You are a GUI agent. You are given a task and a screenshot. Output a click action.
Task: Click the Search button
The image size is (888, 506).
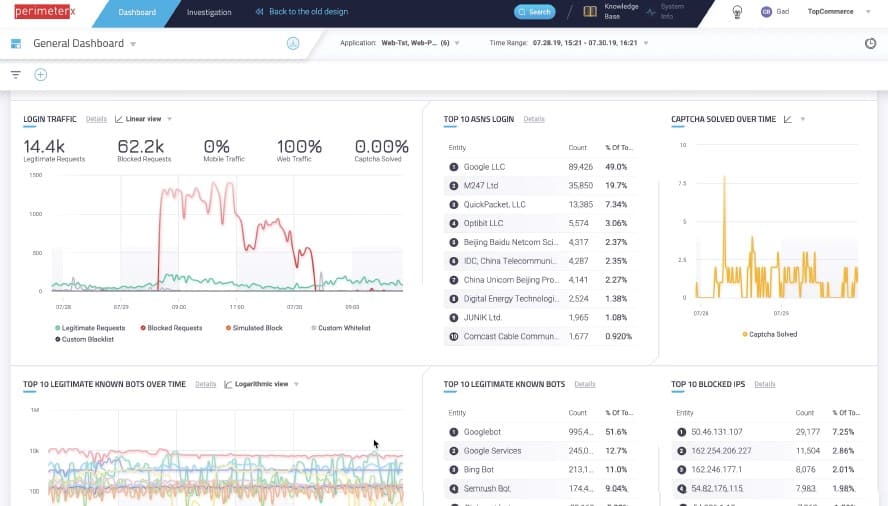(x=534, y=12)
